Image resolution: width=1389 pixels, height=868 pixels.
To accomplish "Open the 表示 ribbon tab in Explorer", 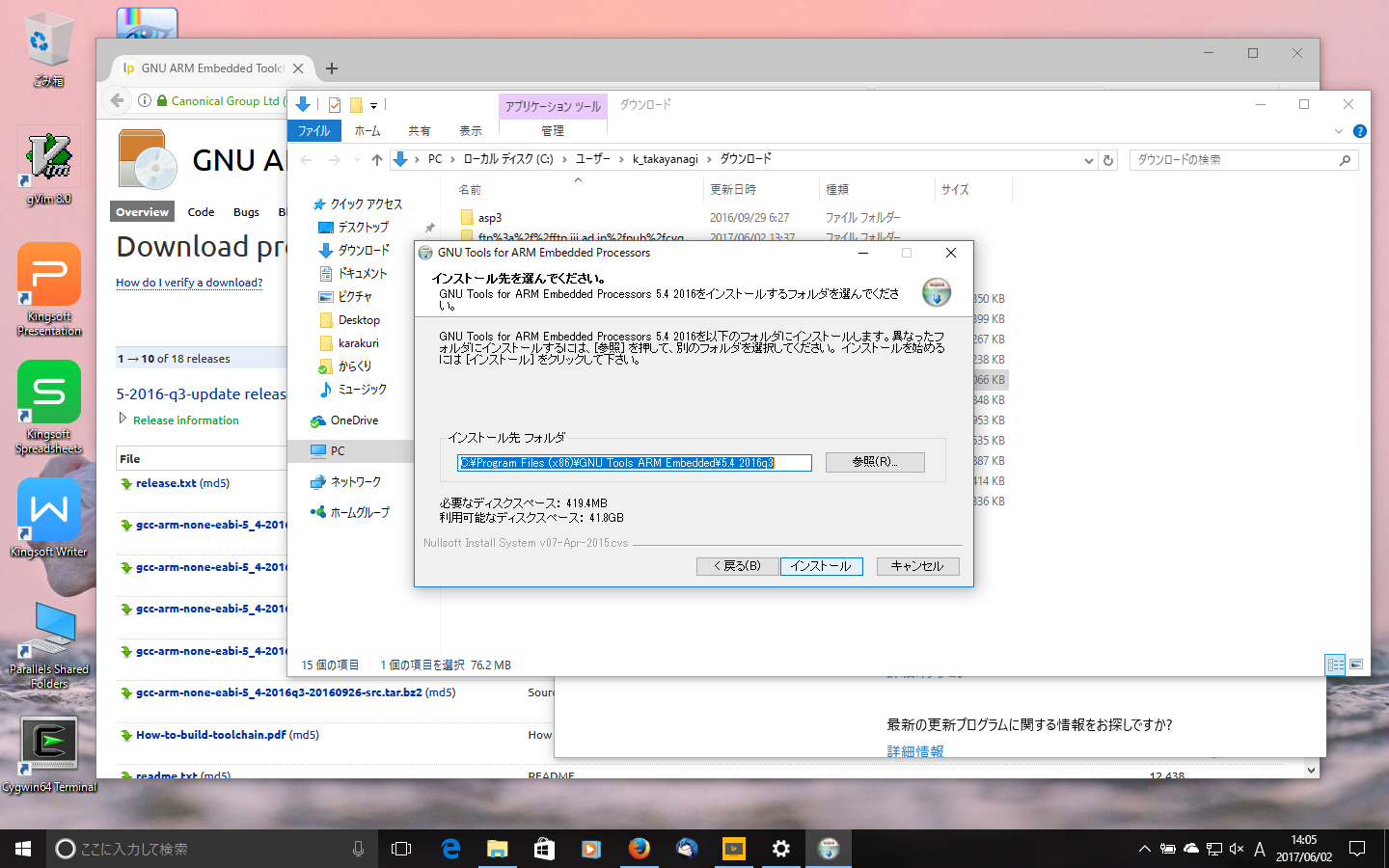I will 470,131.
